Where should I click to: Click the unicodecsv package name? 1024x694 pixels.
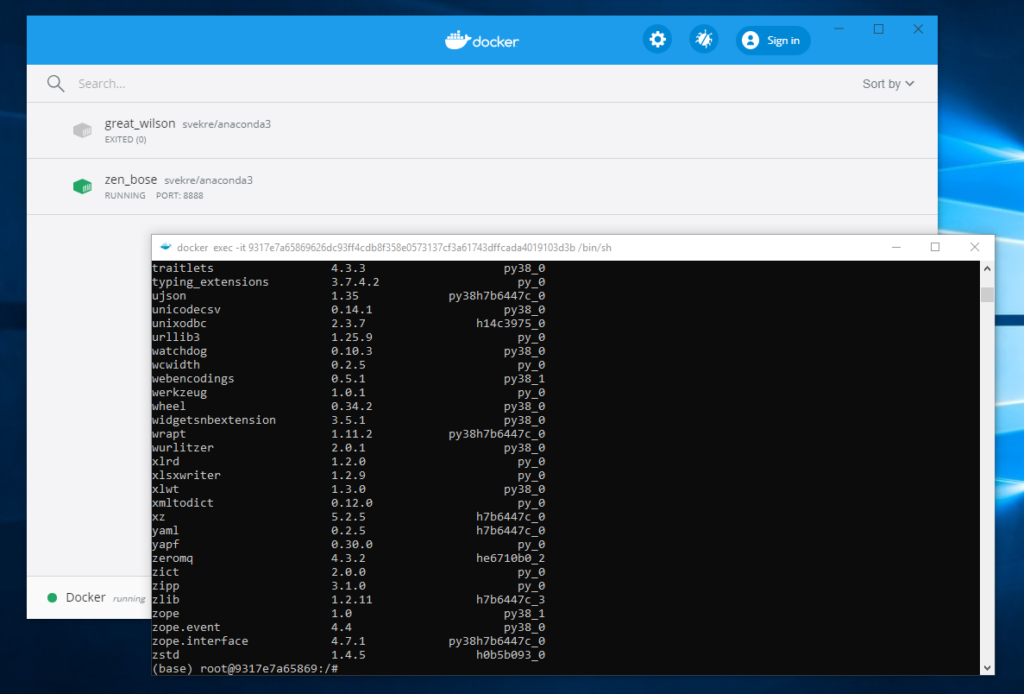(x=186, y=309)
